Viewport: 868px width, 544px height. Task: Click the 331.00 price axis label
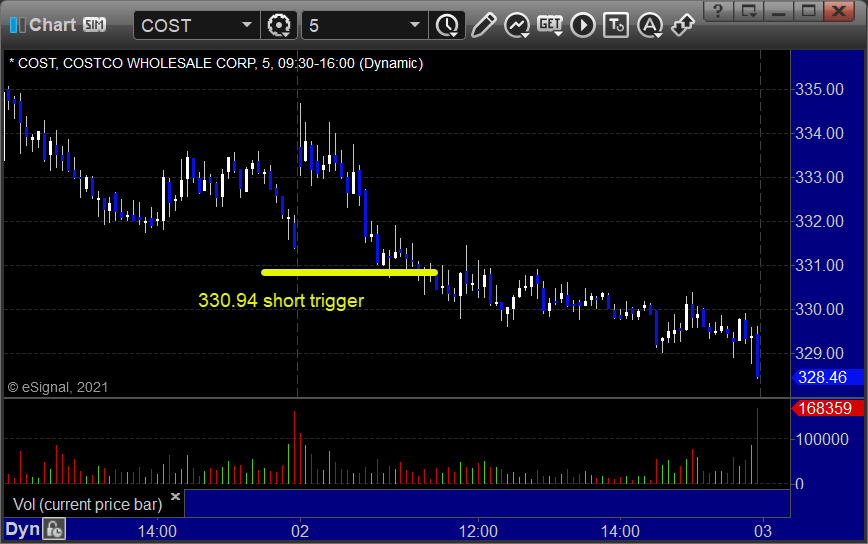pos(819,266)
